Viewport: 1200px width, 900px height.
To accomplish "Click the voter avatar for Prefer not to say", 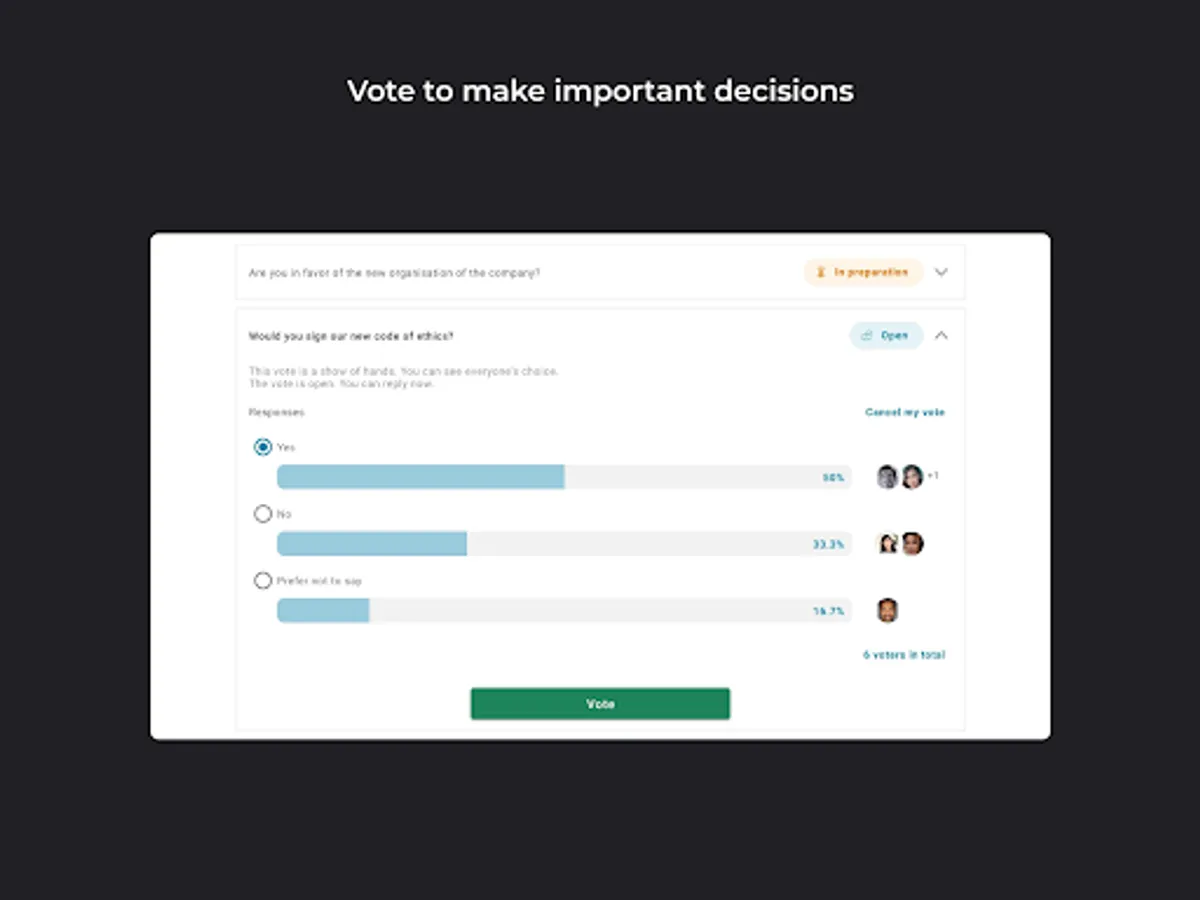I will [887, 610].
